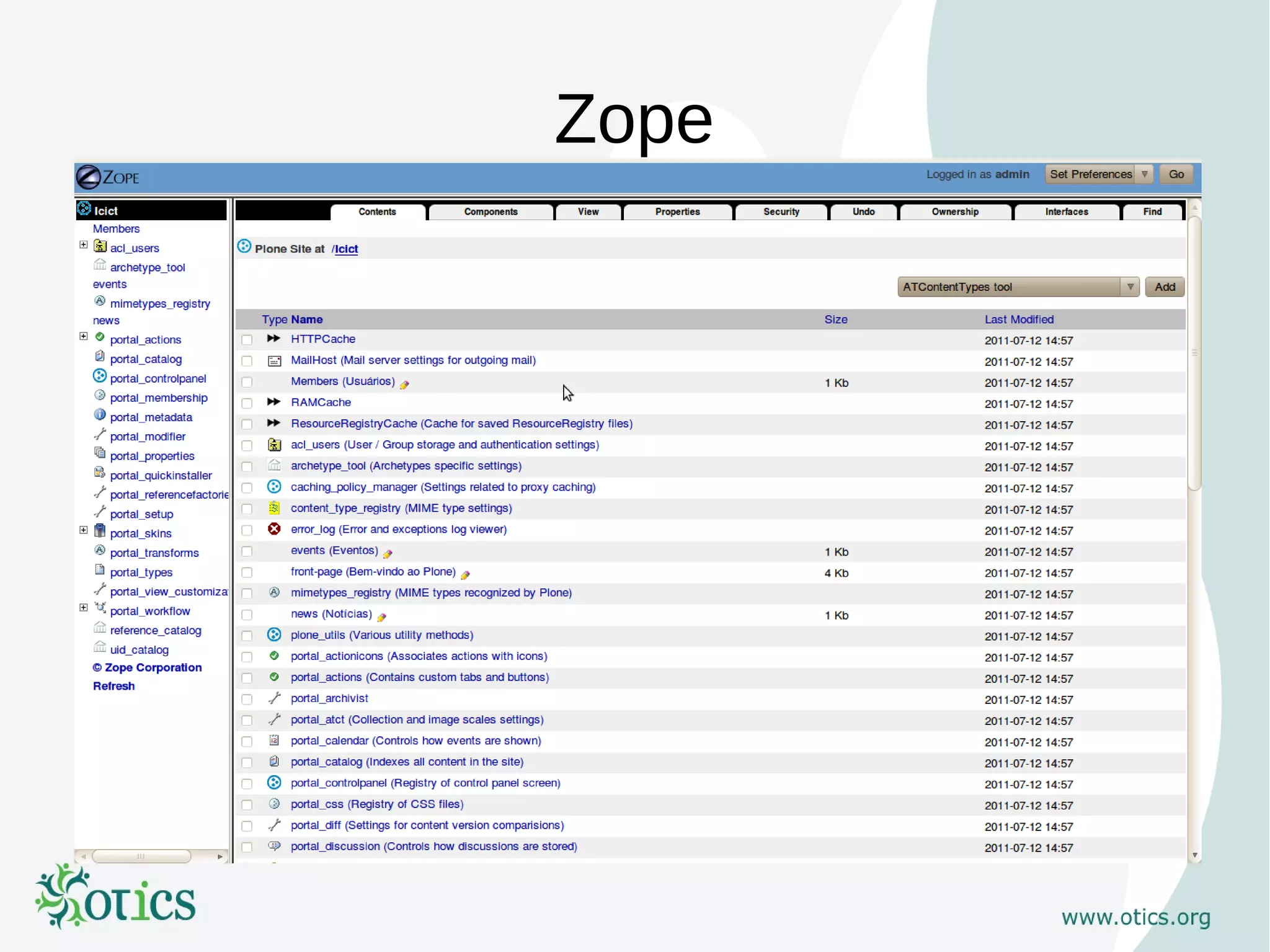Click the main pane vertical scrollbar thumb
Screen dimensions: 1270x952
coord(1194,353)
